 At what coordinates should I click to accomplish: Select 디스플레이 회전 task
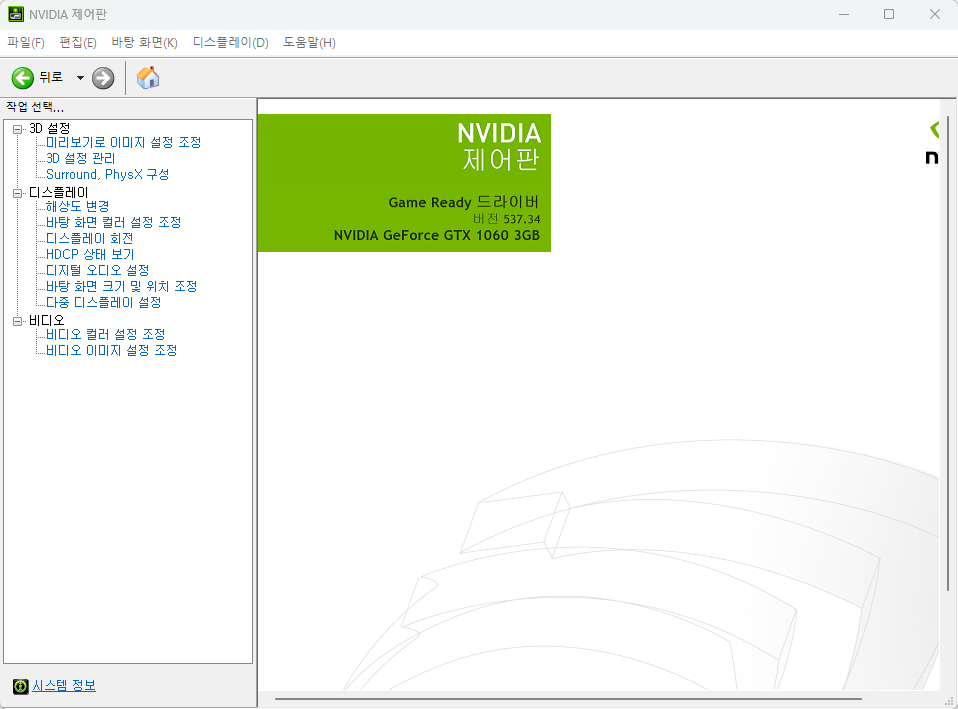[x=90, y=238]
